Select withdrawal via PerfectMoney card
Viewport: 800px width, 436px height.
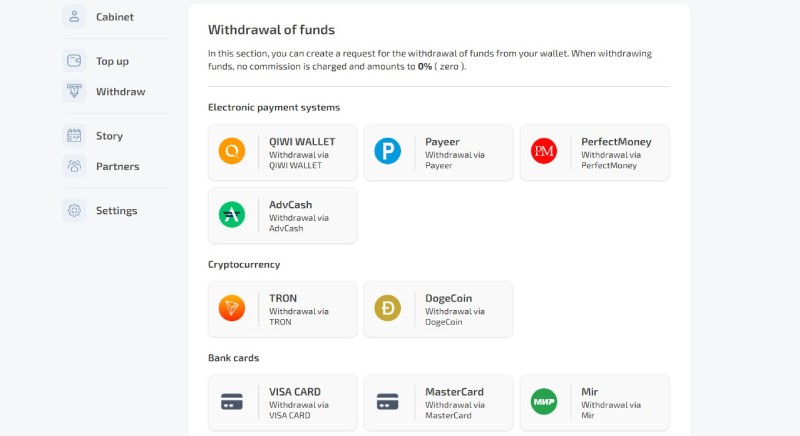[x=594, y=152]
